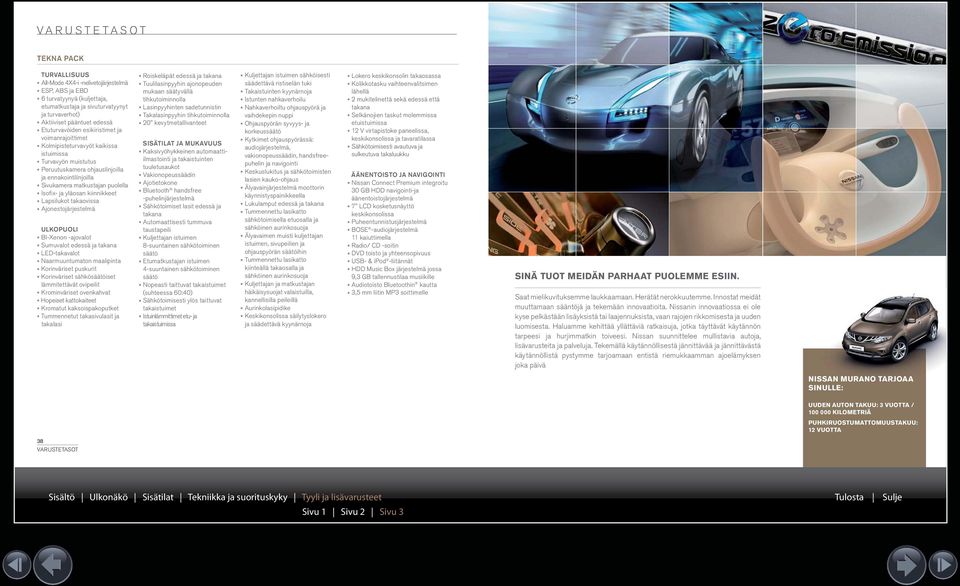960x586 pixels.
Task: Click the TEKNA PACK heading
Action: coord(60,59)
